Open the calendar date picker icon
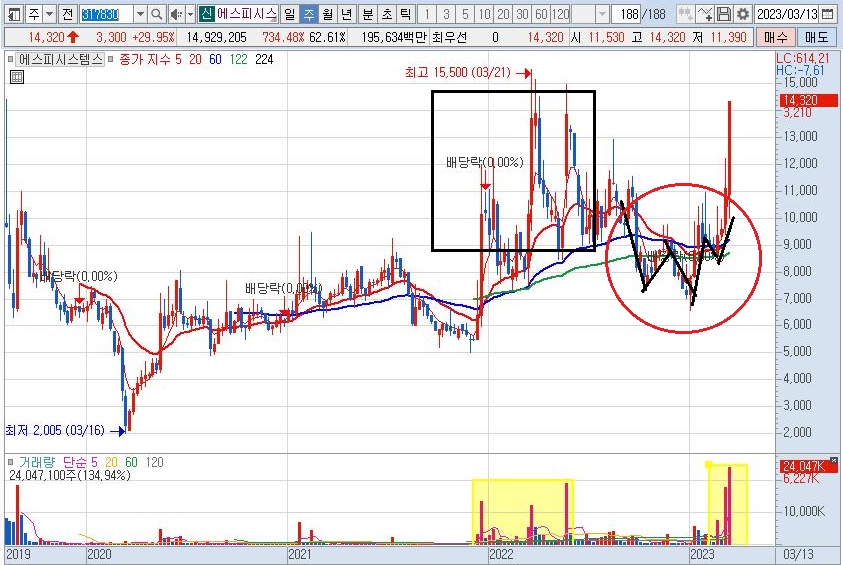 pos(828,14)
